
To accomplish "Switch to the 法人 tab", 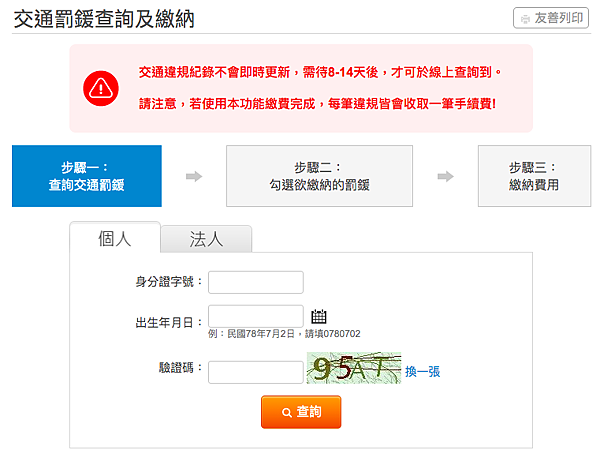I will (206, 239).
